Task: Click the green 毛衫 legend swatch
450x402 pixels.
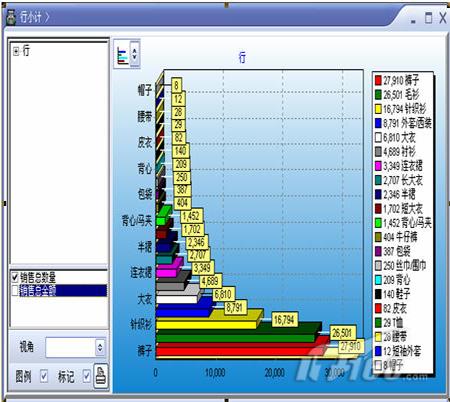Action: coord(378,95)
